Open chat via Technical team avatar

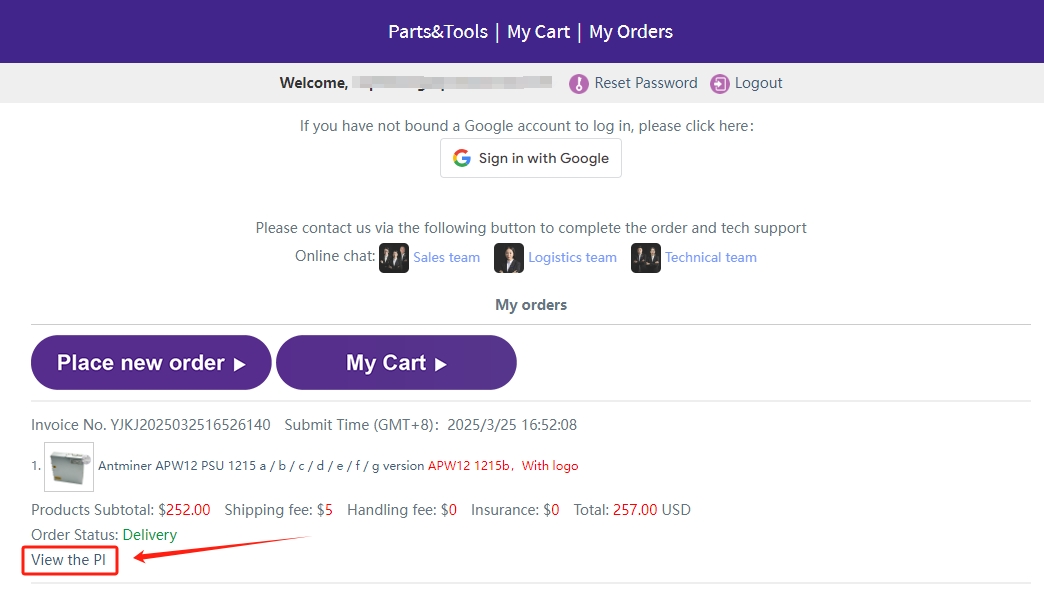(x=646, y=258)
